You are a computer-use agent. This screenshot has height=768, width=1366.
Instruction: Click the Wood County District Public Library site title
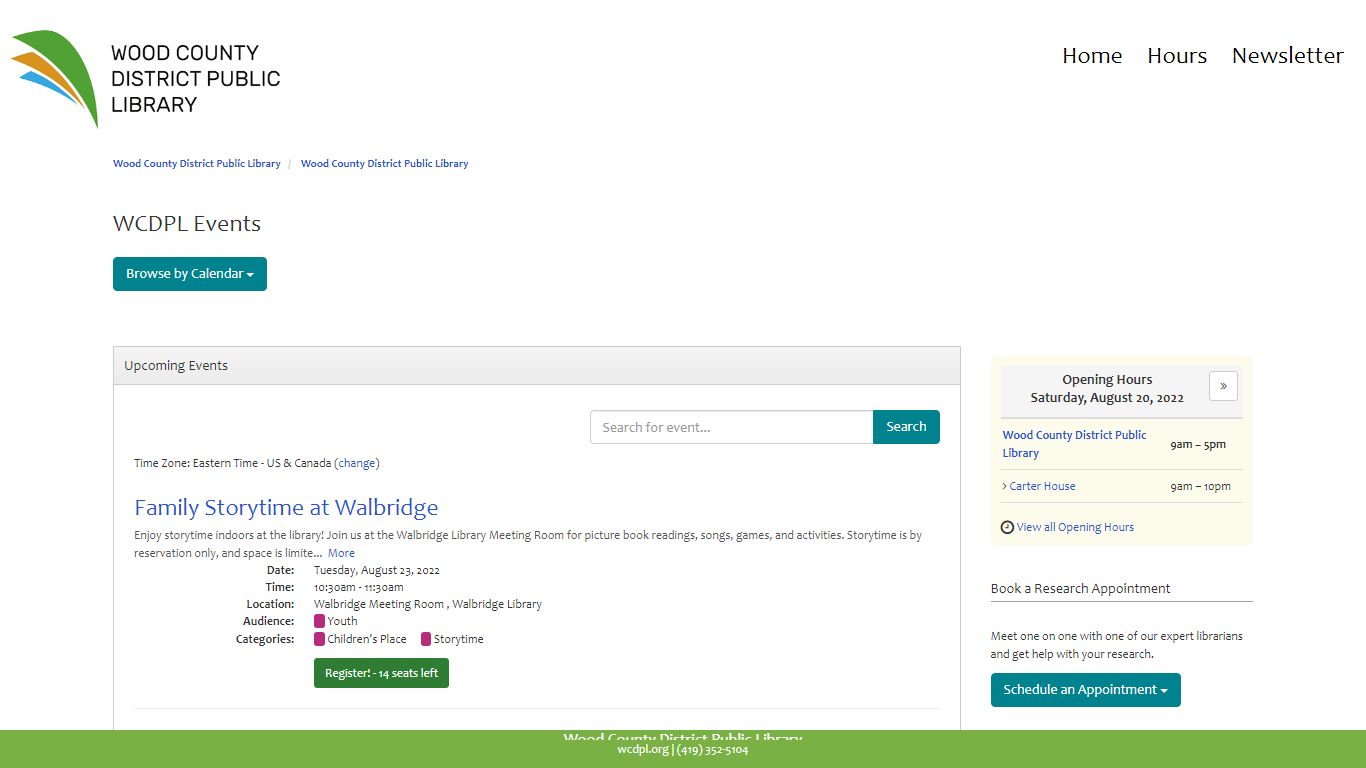196,78
